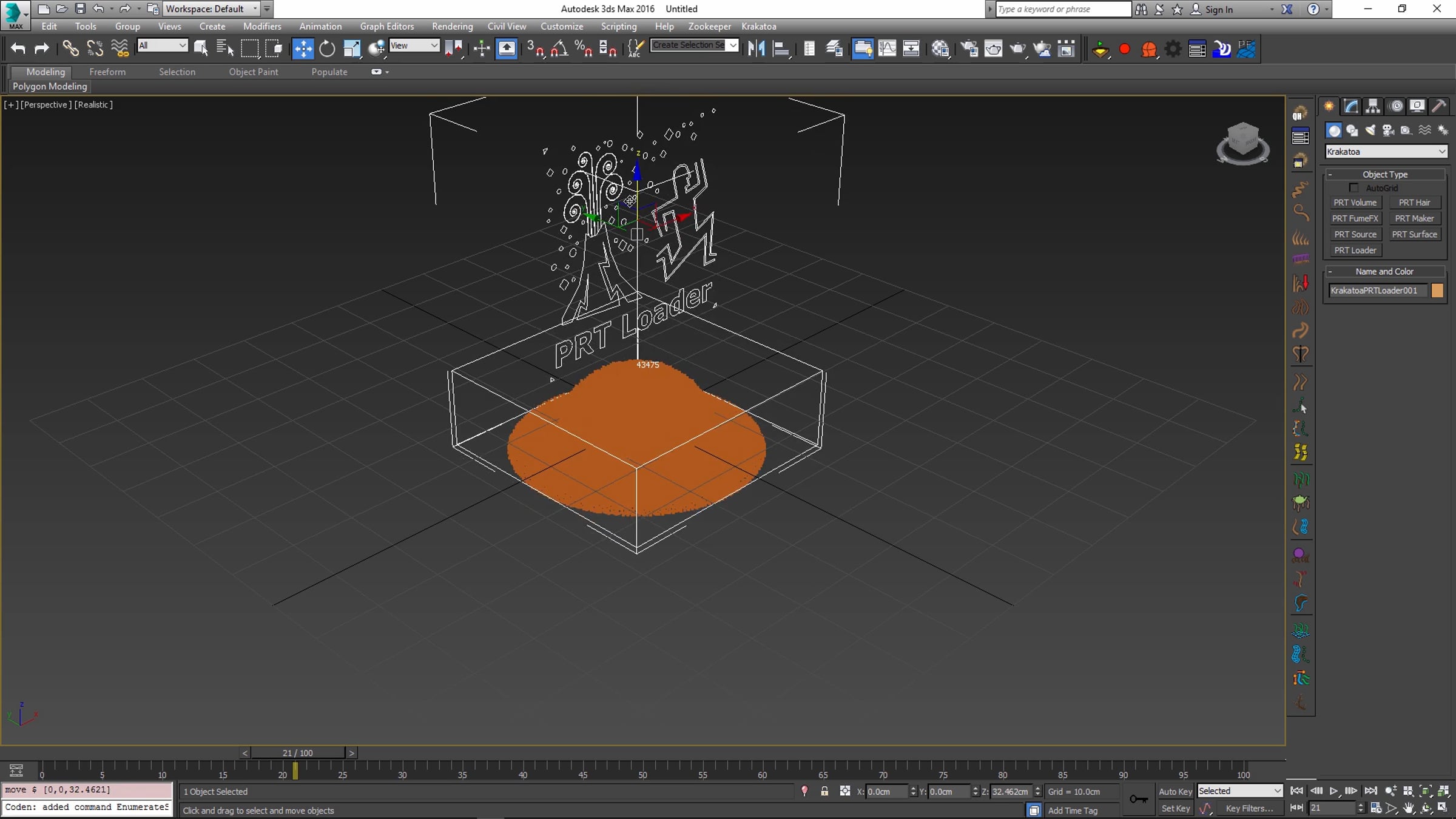This screenshot has width=1456, height=819.
Task: Open the Select by Name dialog
Action: (x=225, y=49)
